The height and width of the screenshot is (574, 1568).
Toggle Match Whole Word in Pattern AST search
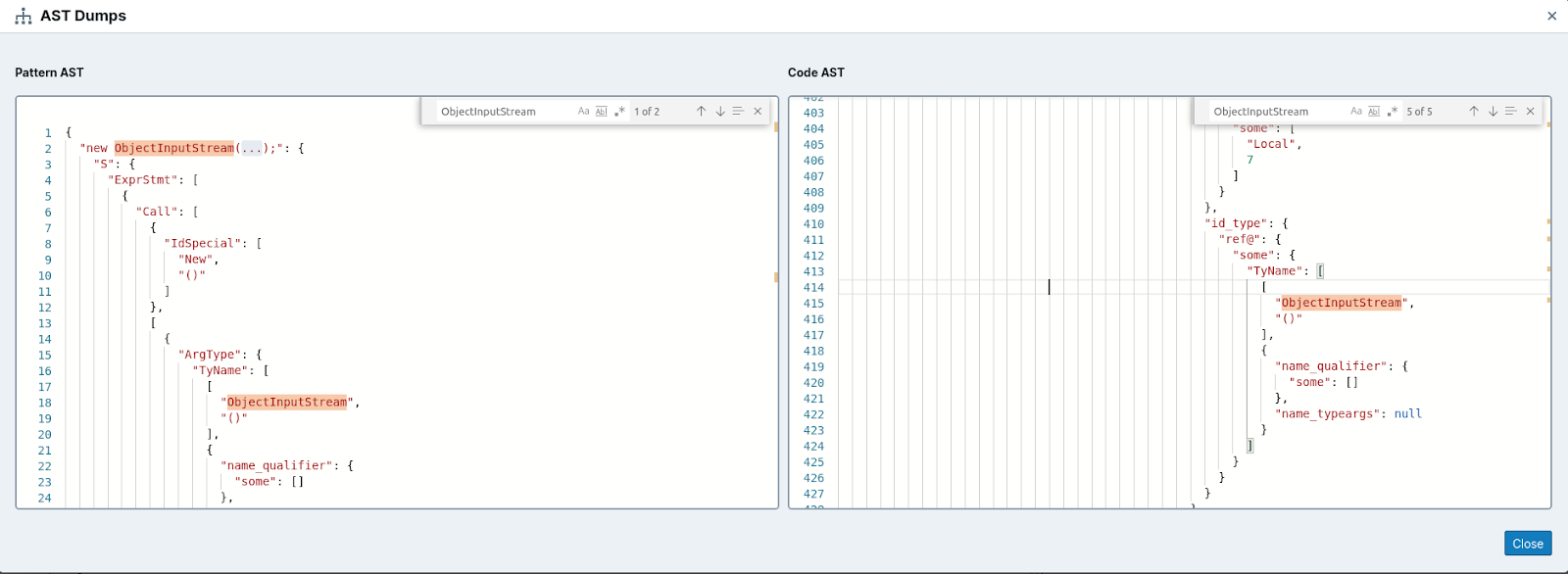coord(602,112)
